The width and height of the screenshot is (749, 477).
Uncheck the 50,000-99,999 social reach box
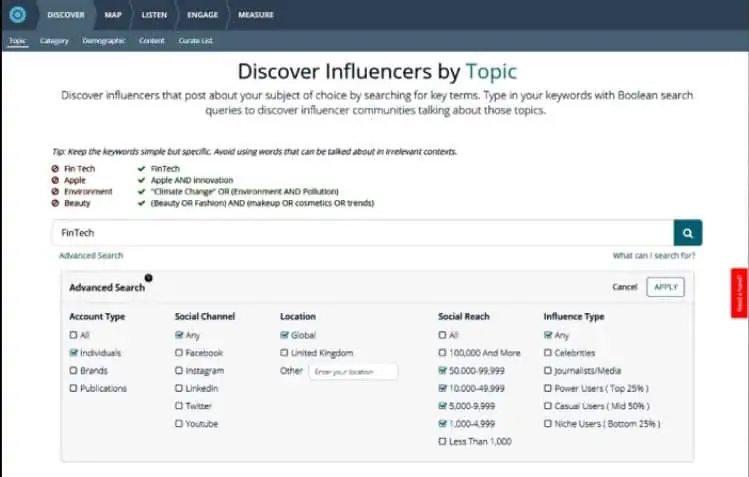443,370
